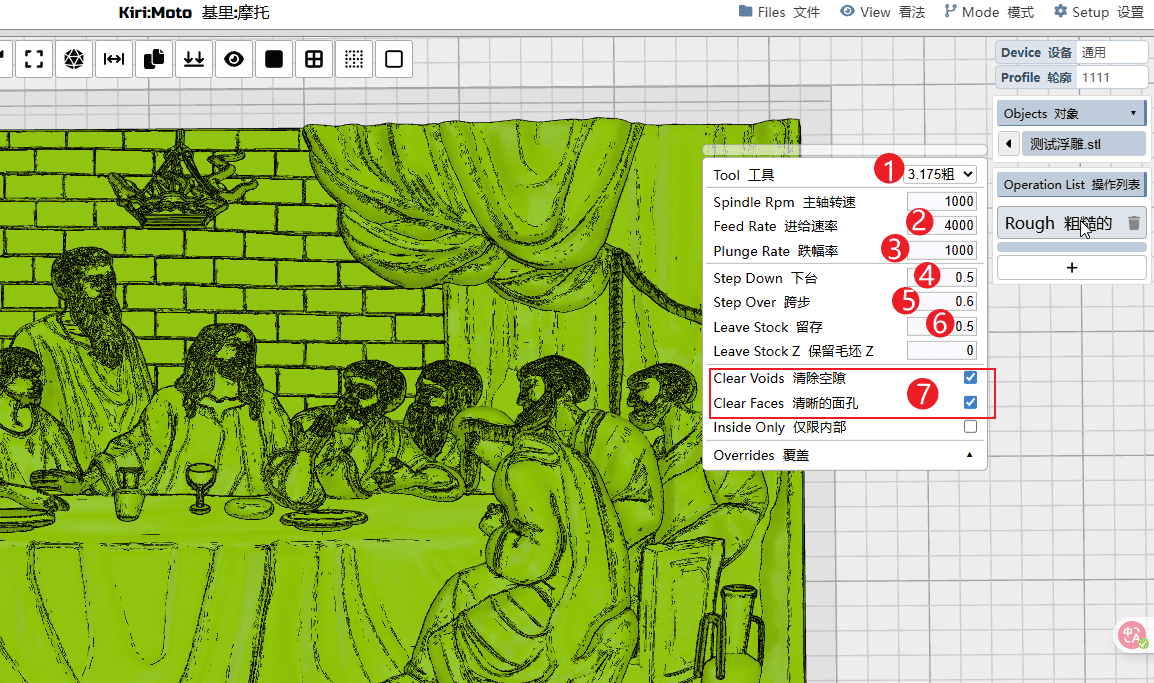Click the horizontal width arrows icon
The width and height of the screenshot is (1154, 683).
point(114,60)
